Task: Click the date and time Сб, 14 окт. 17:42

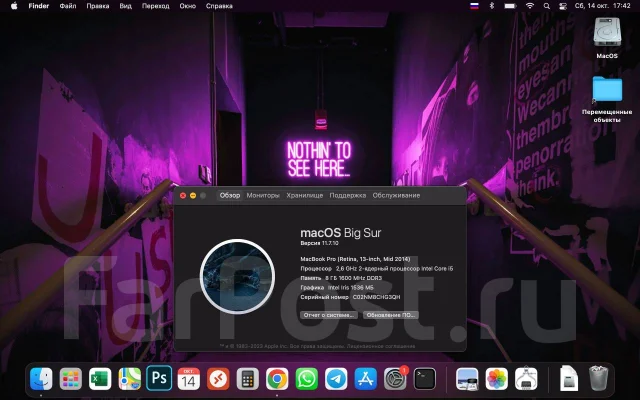Action: (602, 6)
